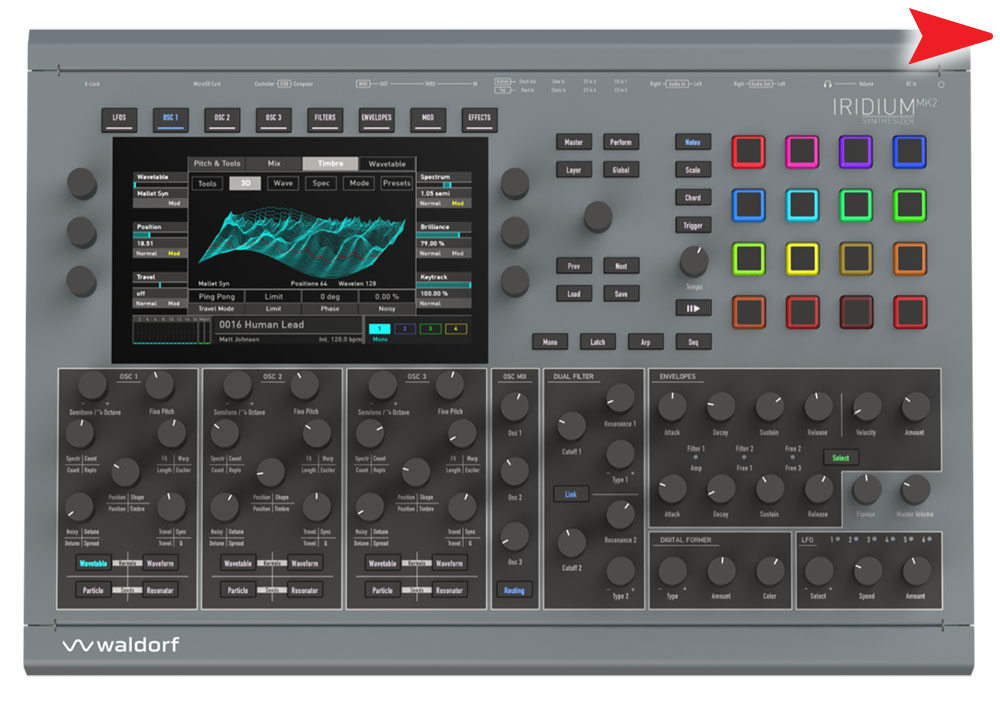This screenshot has height=716, width=1000.
Task: Adjust the Spectrum slider on touchscreen
Action: (448, 185)
